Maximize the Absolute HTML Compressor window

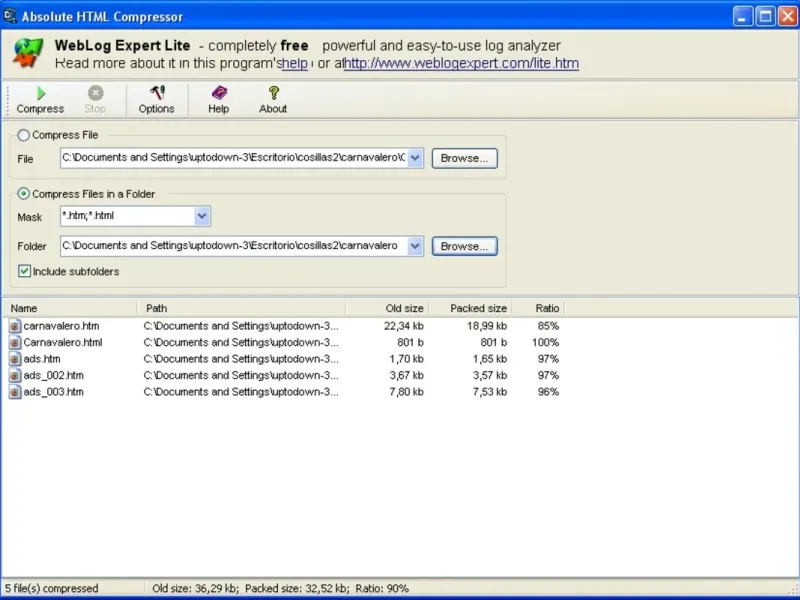click(765, 16)
